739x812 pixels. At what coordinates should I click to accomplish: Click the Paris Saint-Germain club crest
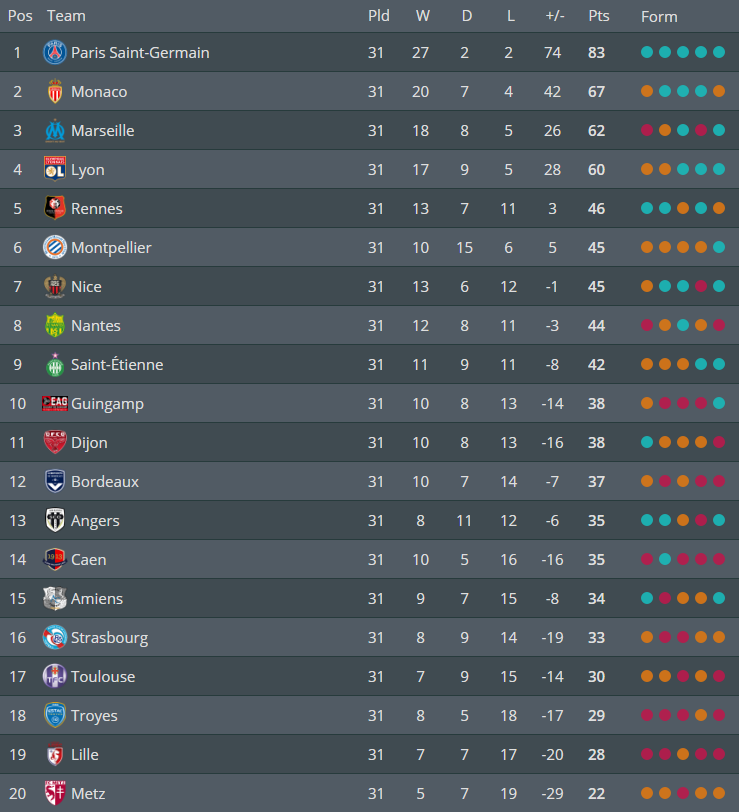pyautogui.click(x=55, y=52)
